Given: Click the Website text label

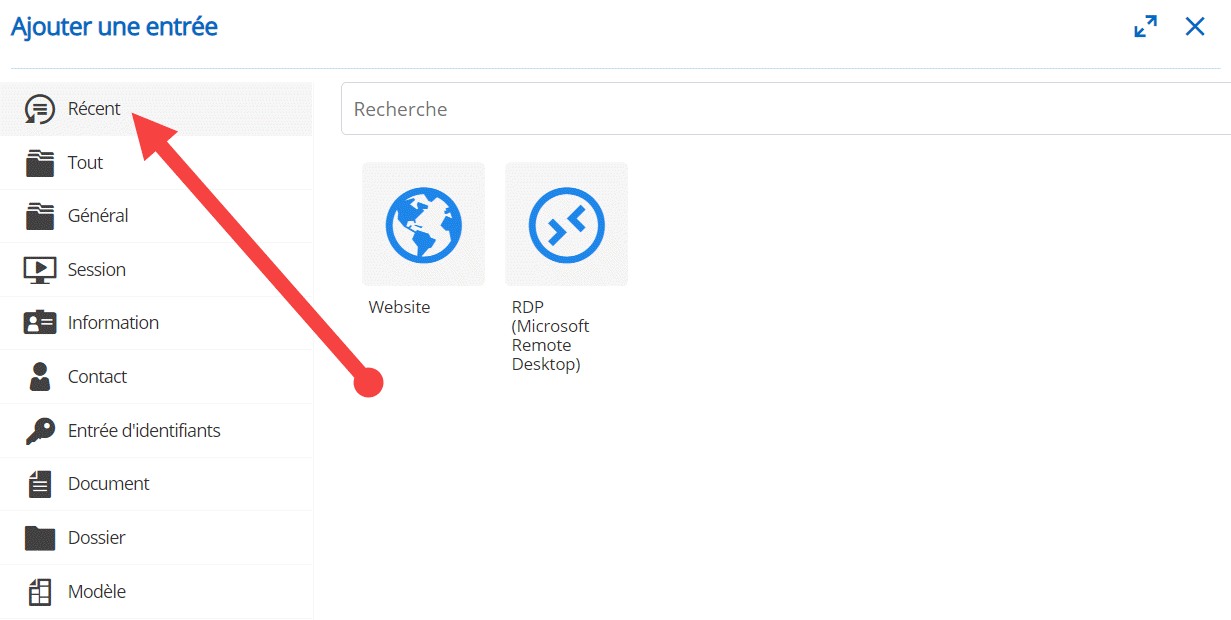Looking at the screenshot, I should 399,308.
